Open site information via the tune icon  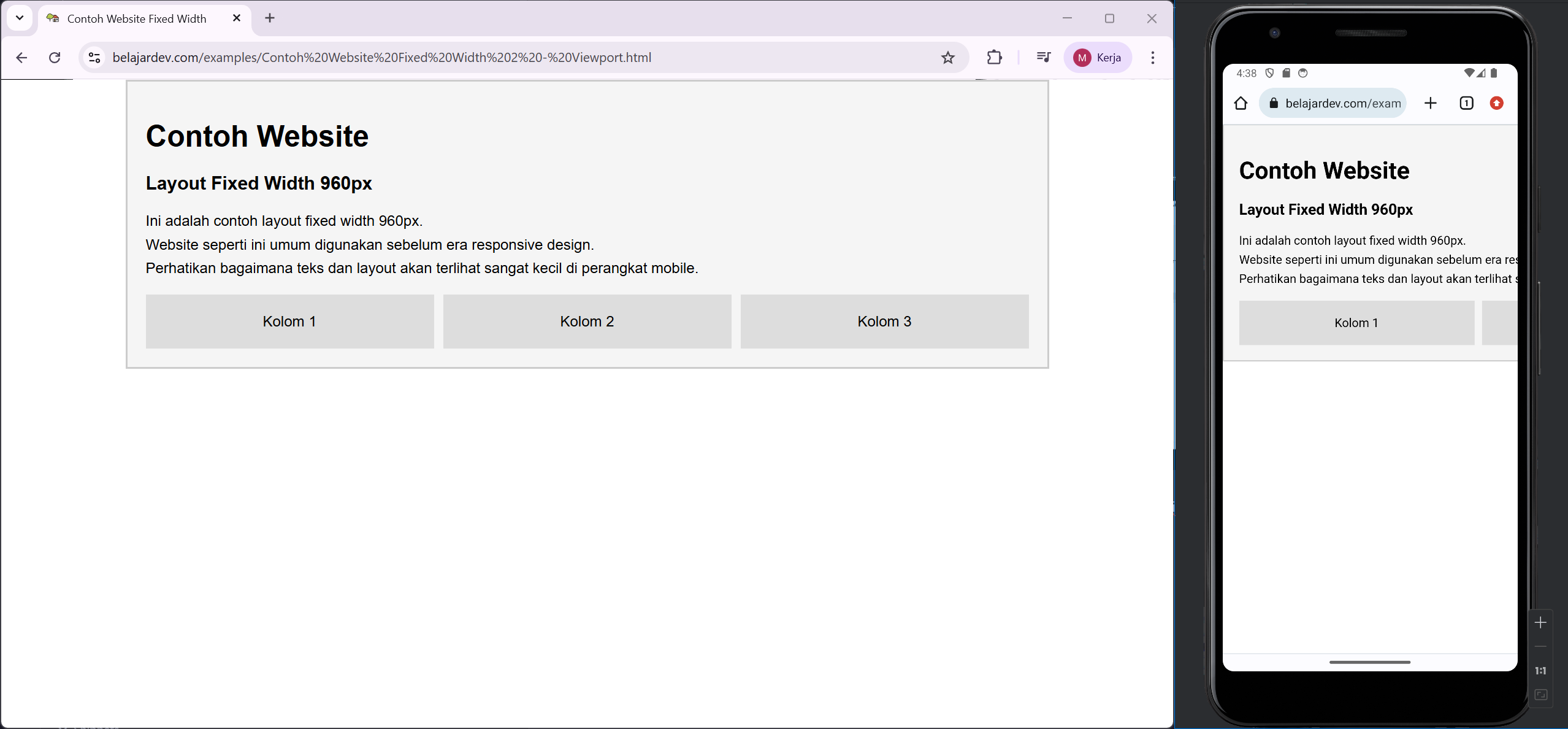[94, 57]
